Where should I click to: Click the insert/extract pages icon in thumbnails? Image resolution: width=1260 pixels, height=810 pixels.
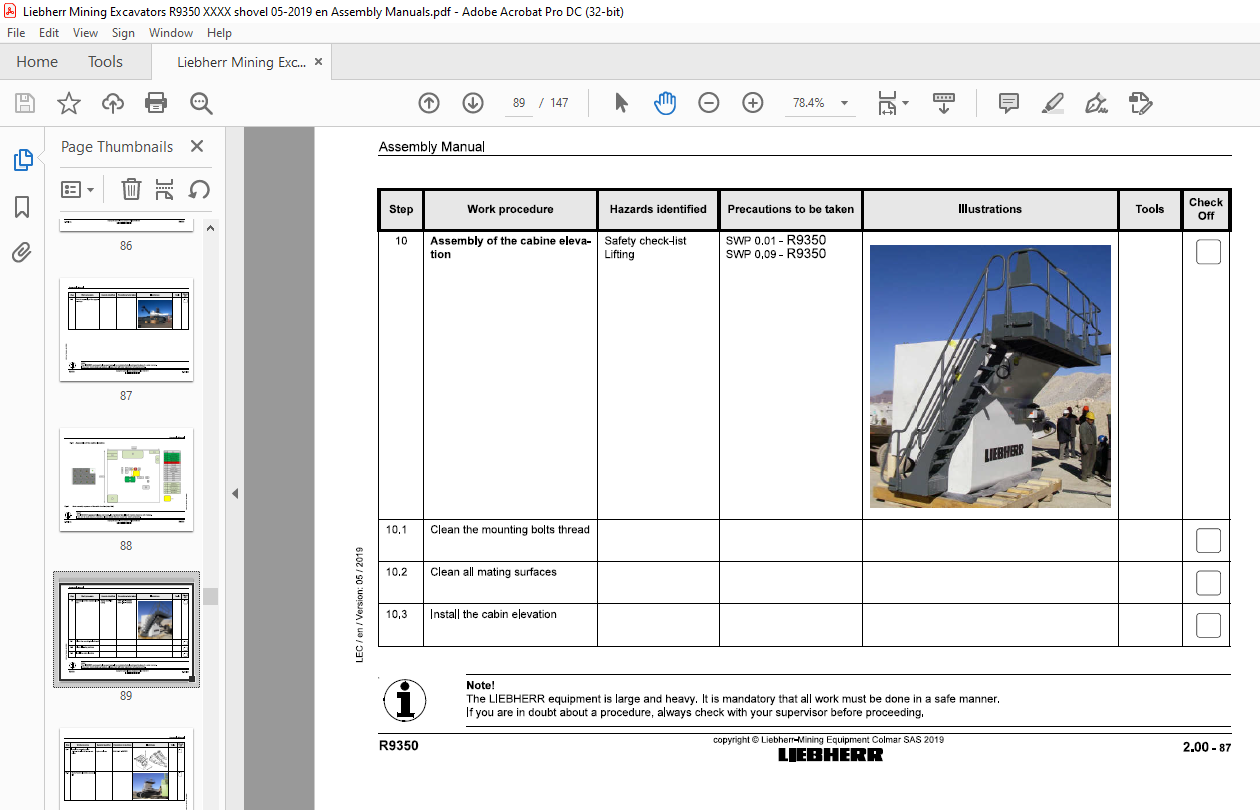[165, 189]
